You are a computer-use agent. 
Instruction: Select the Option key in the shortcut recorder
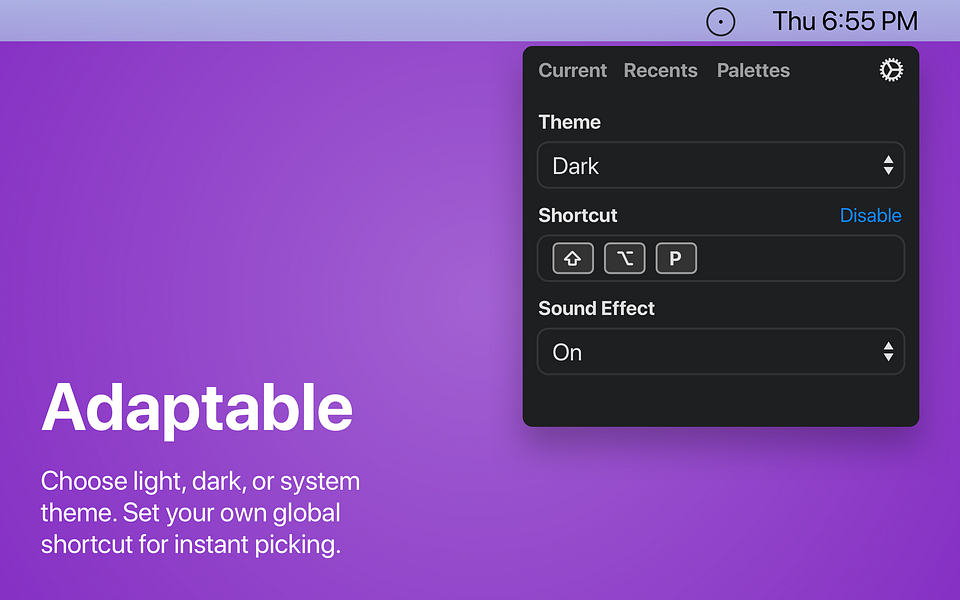point(624,258)
